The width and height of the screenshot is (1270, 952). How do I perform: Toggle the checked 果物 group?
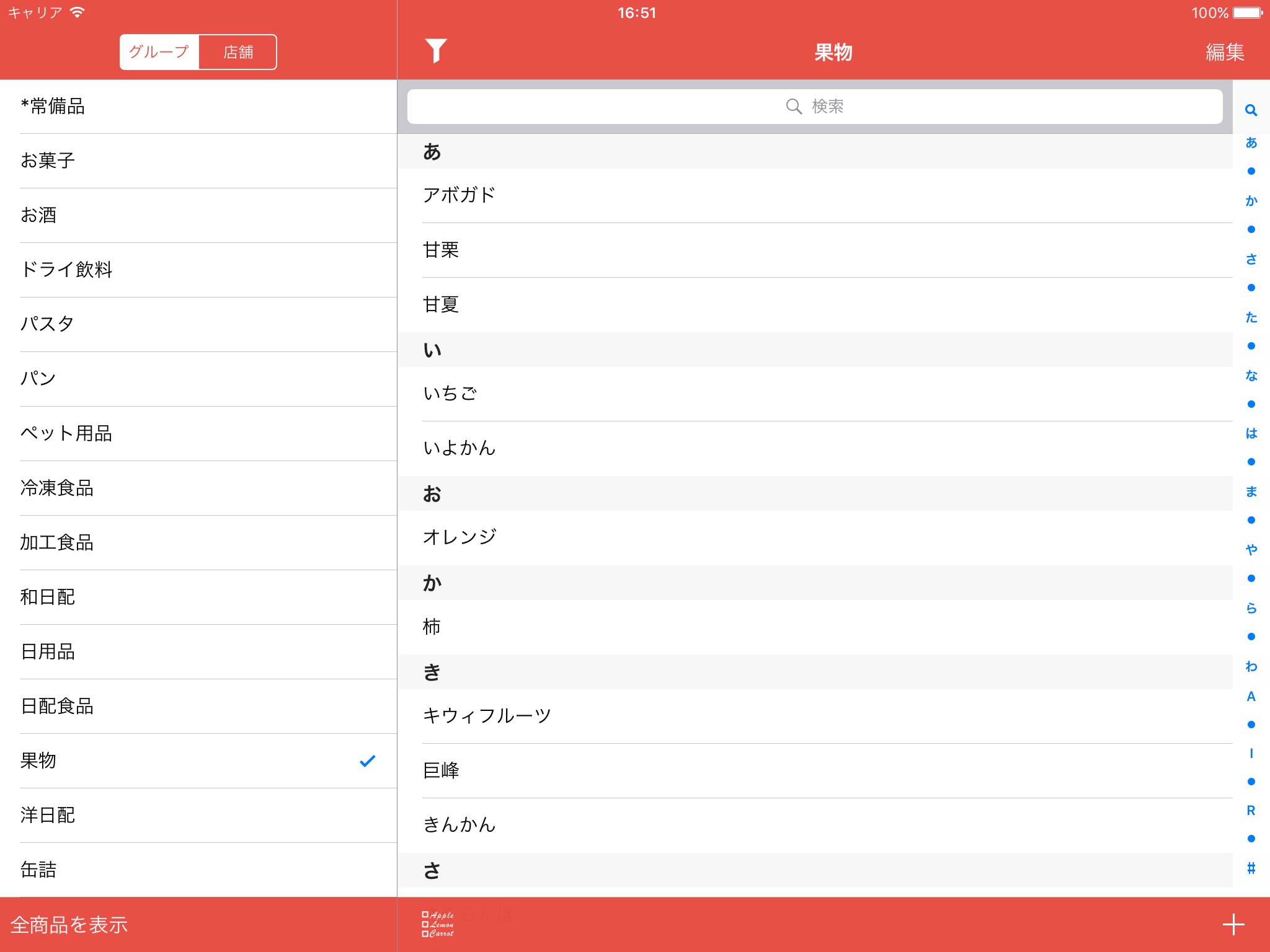click(198, 760)
